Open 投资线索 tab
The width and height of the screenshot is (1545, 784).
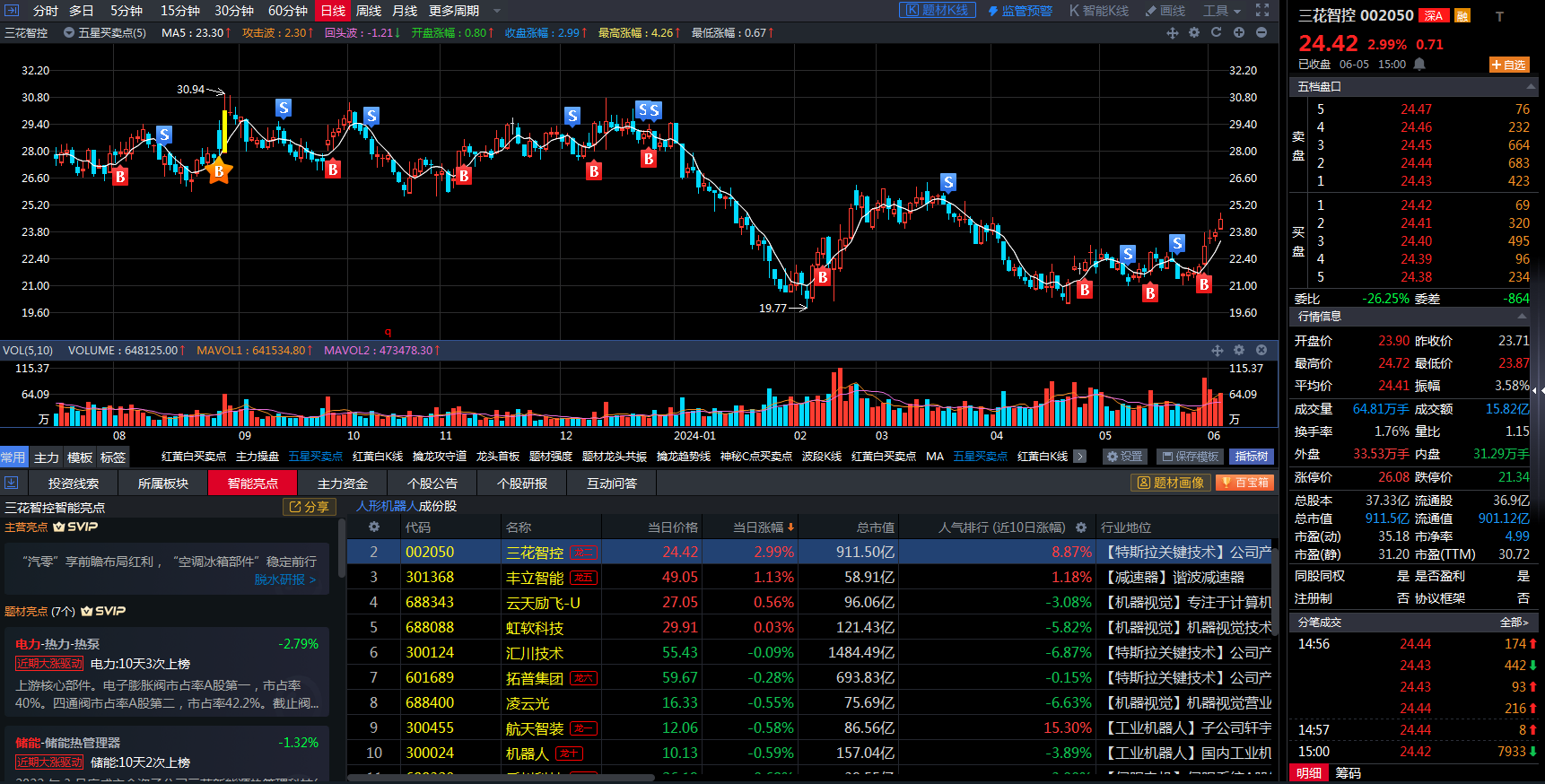tap(74, 483)
